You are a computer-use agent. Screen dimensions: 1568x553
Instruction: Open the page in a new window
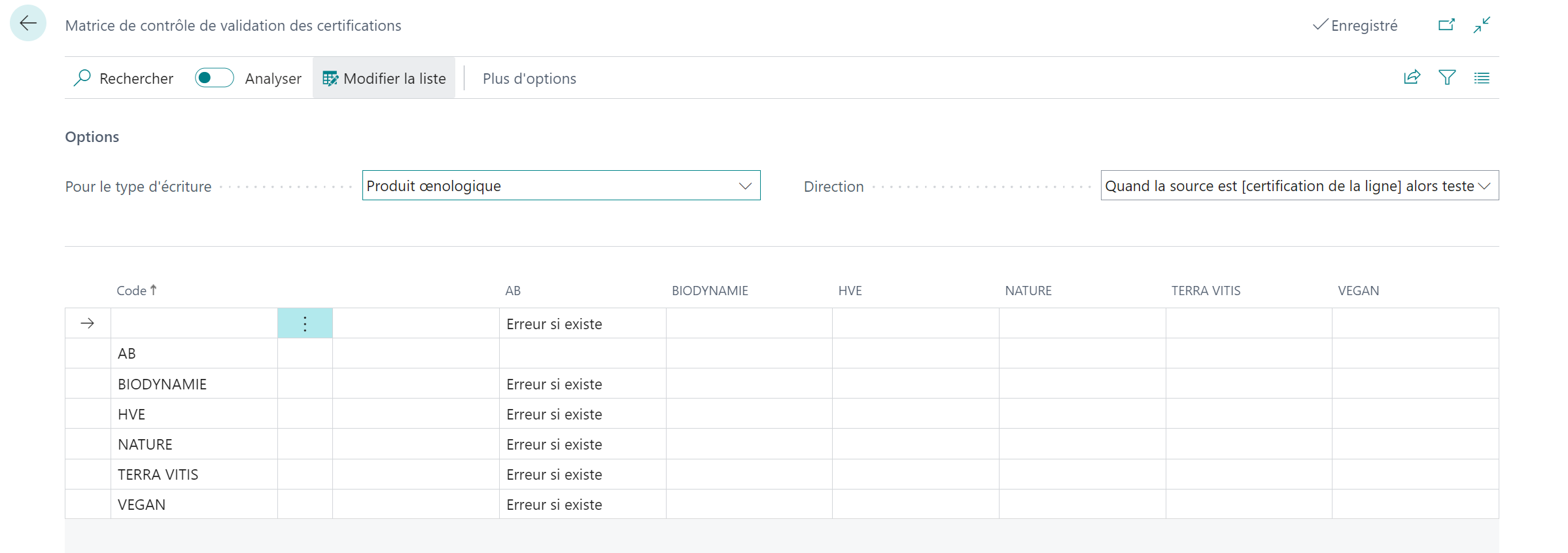(x=1446, y=25)
